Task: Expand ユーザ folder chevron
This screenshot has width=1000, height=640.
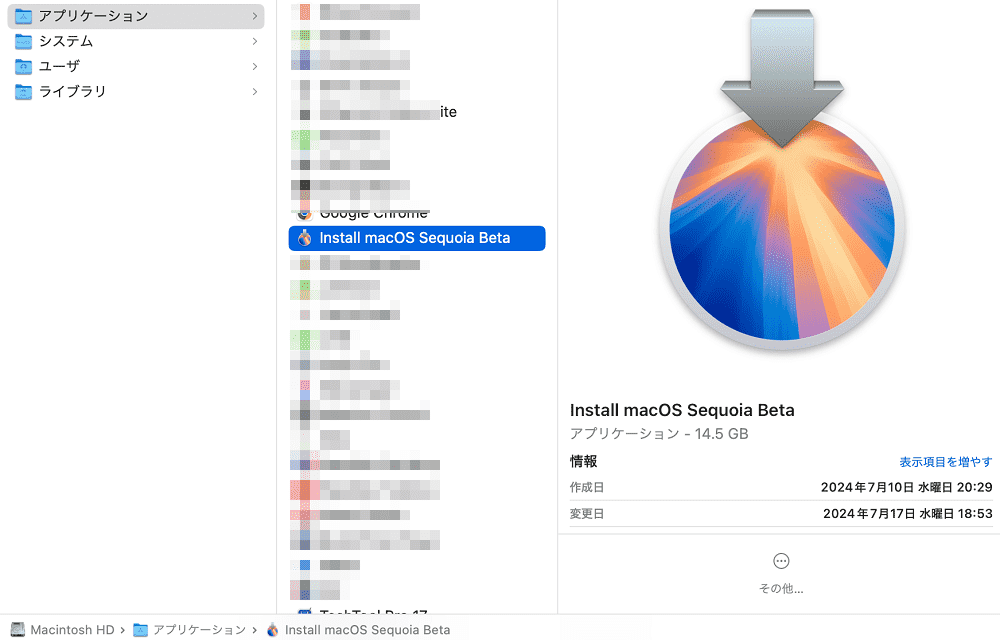Action: (x=254, y=66)
